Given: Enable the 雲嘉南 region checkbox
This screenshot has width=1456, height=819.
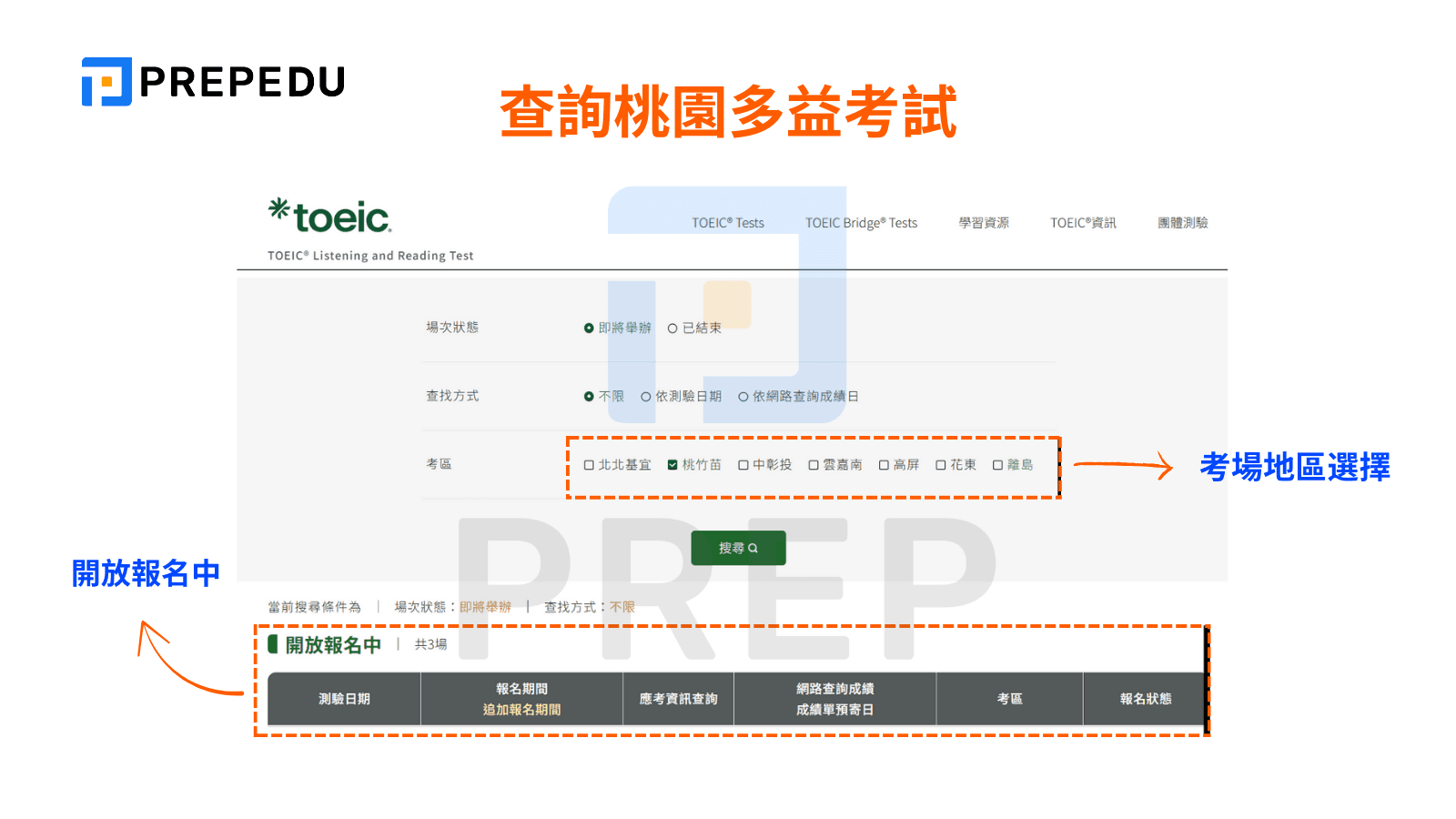Looking at the screenshot, I should pos(814,464).
